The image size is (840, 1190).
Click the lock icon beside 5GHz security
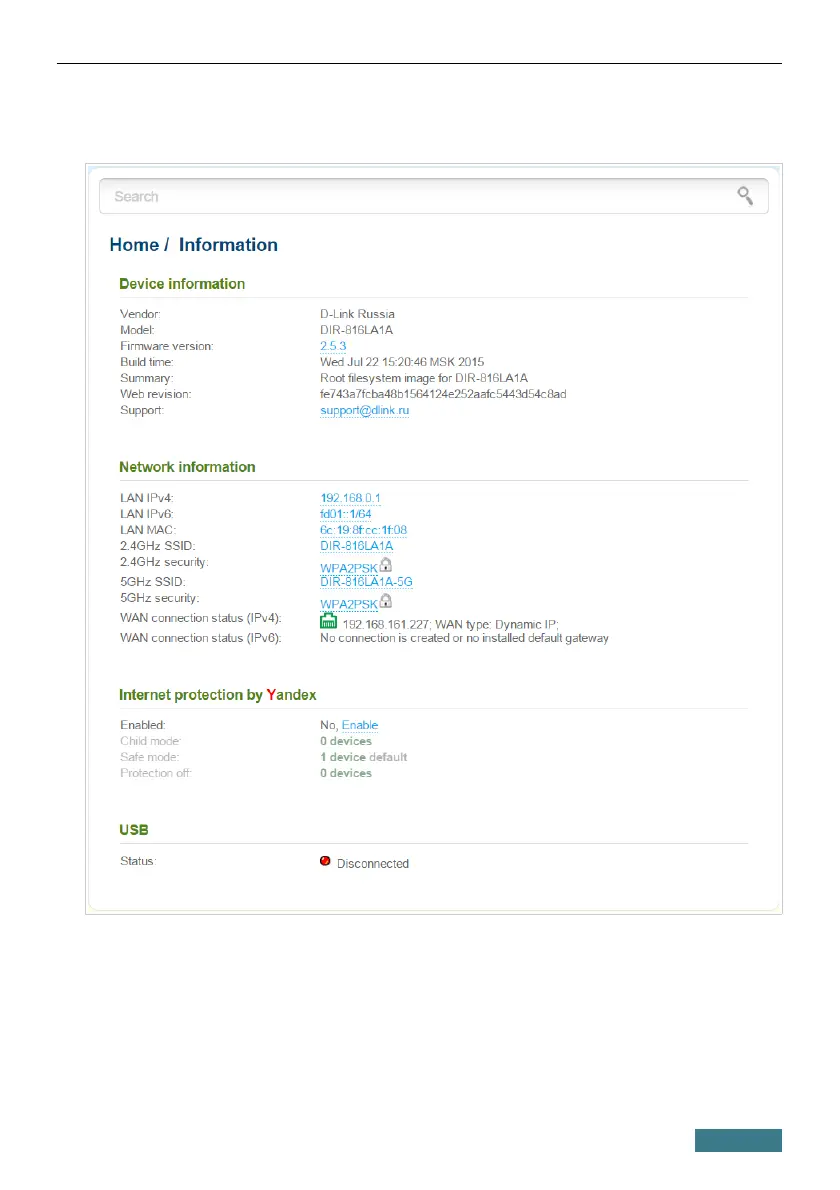(x=385, y=602)
